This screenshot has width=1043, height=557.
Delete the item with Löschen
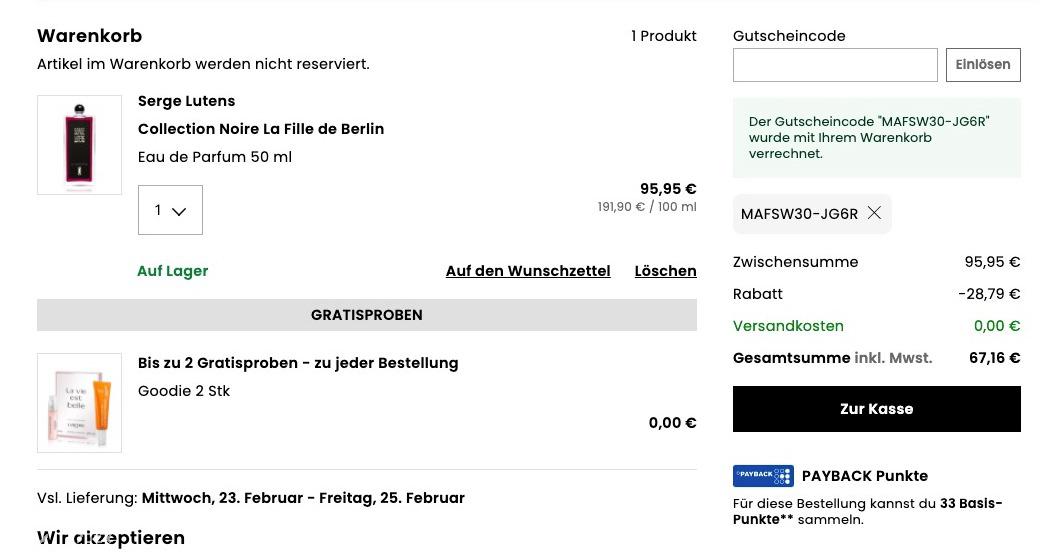click(665, 271)
